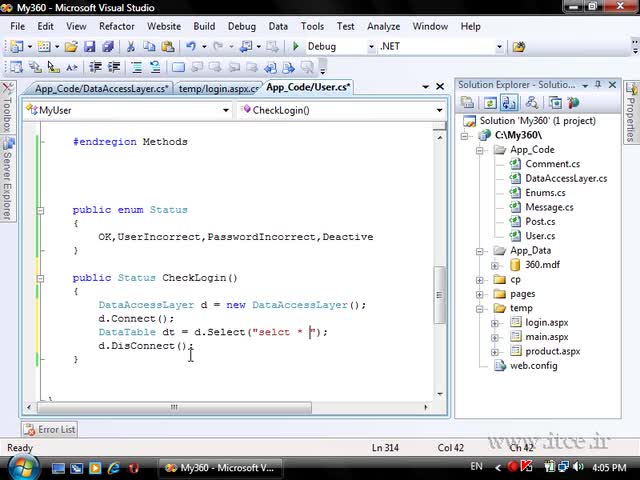Click the Find in Files folder icon
This screenshot has height=480, width=640.
pos(519,47)
